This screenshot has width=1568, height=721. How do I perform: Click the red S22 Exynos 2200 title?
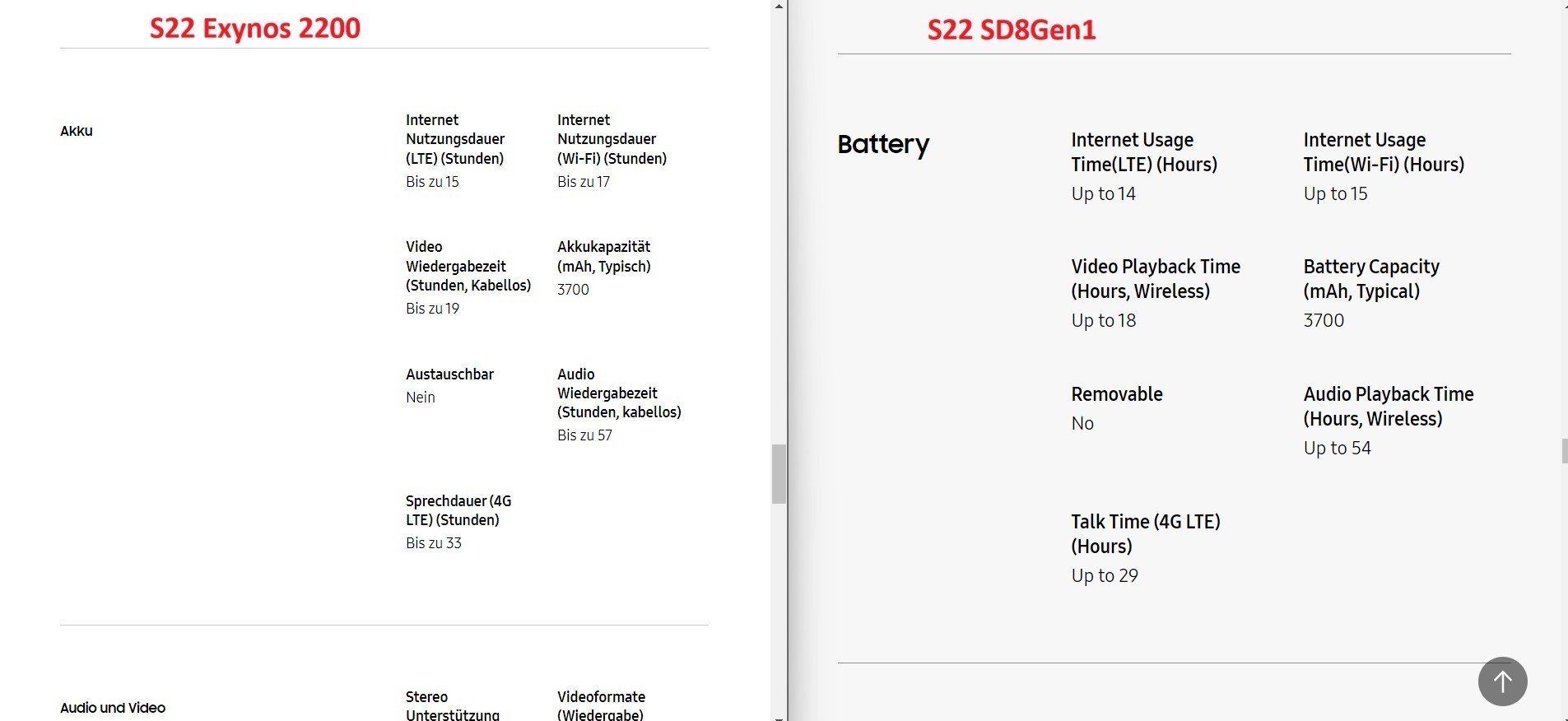[254, 28]
